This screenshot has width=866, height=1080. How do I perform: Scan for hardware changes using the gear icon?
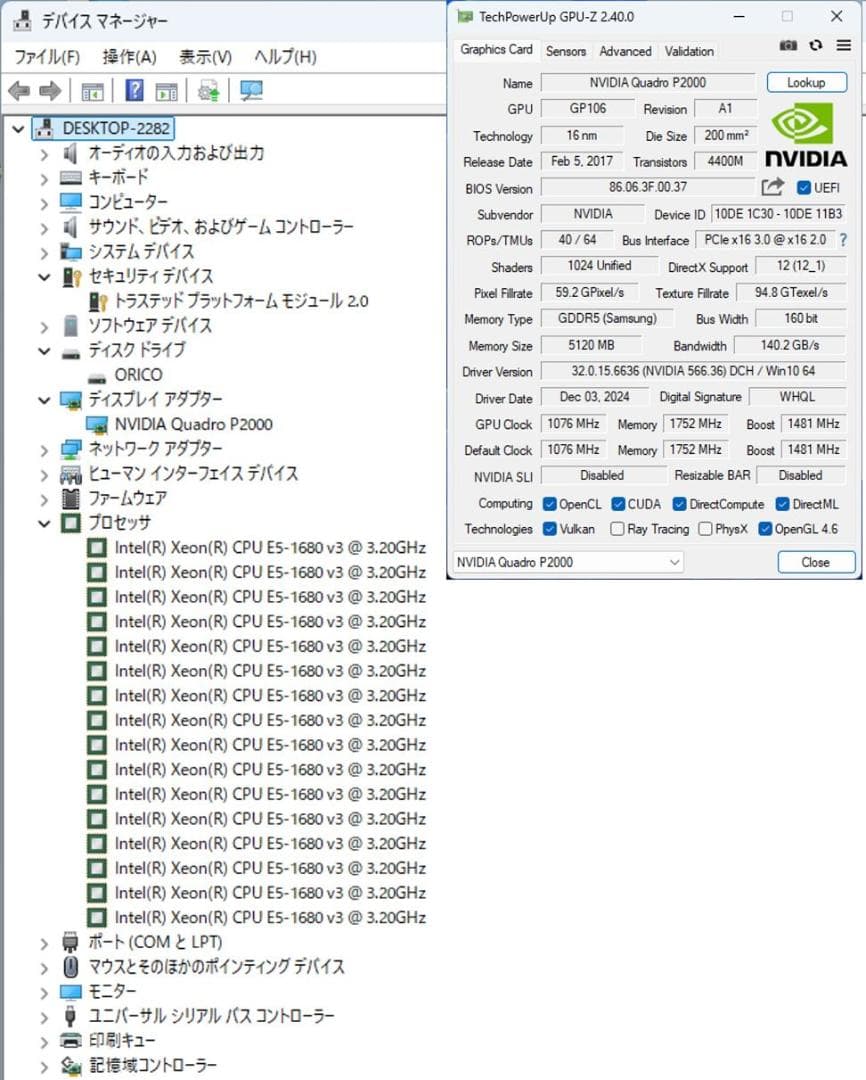pyautogui.click(x=208, y=90)
